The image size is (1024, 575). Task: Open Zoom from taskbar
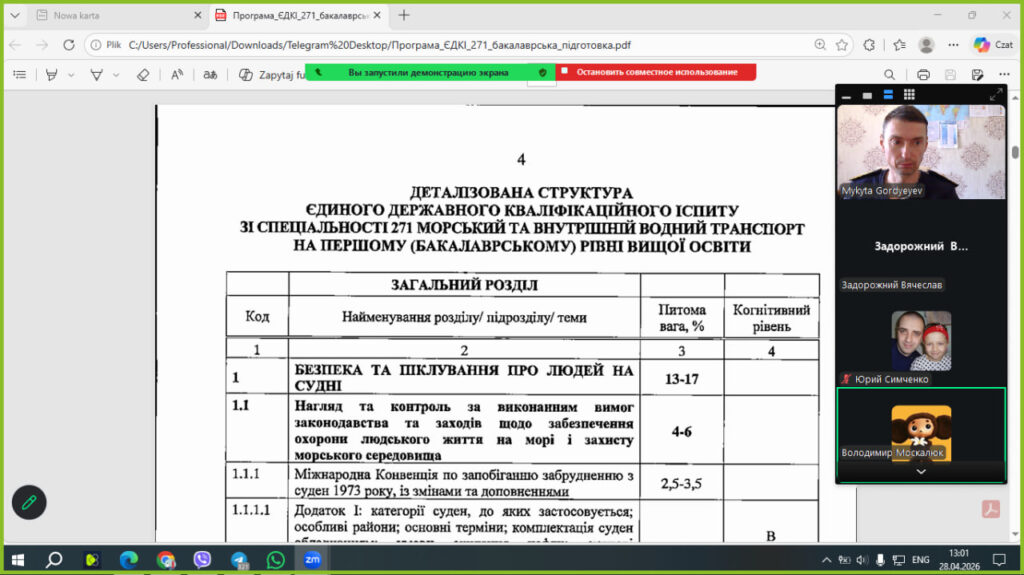pos(312,560)
